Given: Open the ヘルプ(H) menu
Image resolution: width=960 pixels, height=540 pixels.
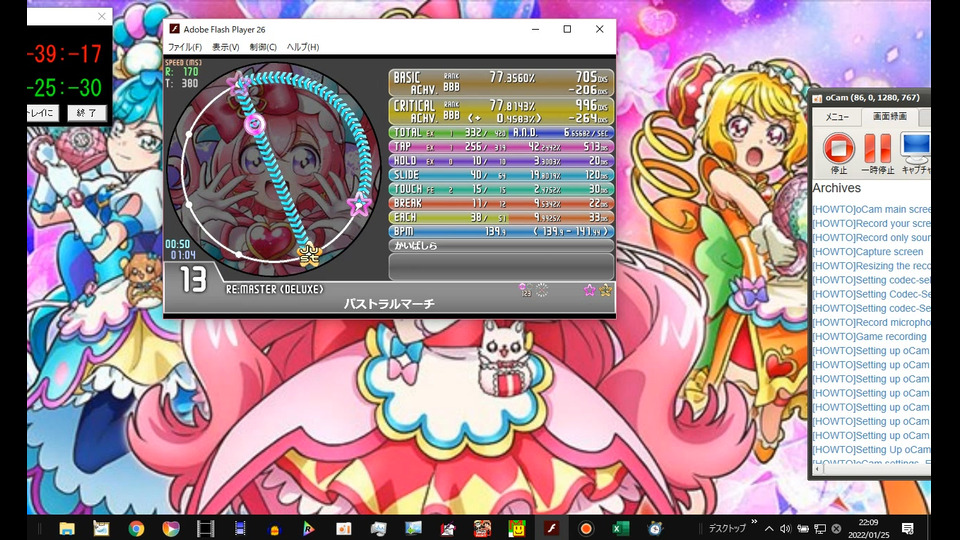Looking at the screenshot, I should click(303, 47).
